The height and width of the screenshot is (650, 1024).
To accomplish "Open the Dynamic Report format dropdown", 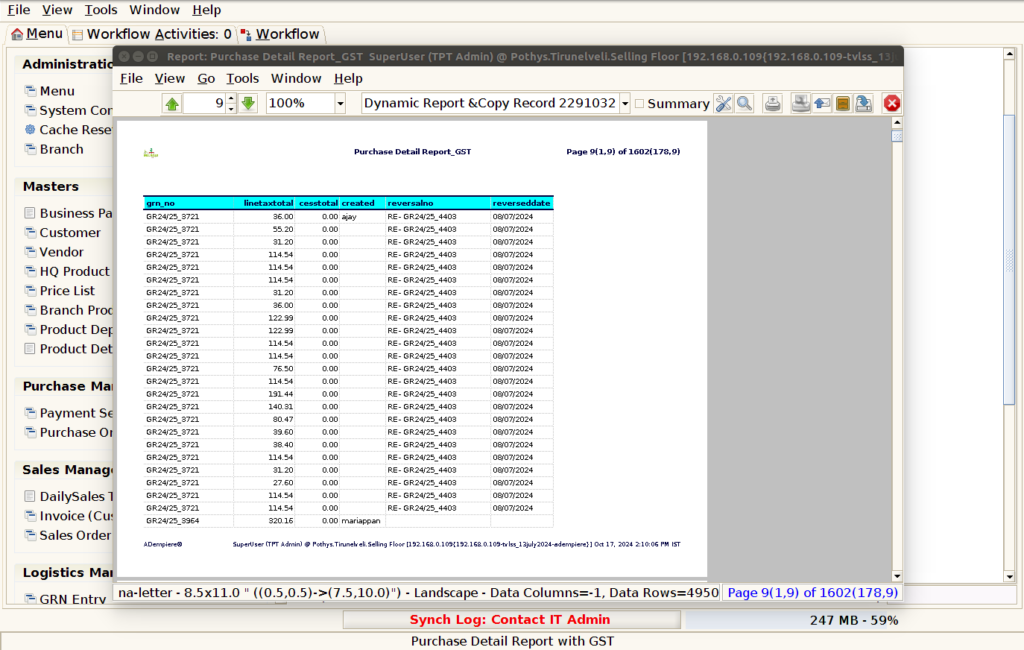I will click(625, 103).
